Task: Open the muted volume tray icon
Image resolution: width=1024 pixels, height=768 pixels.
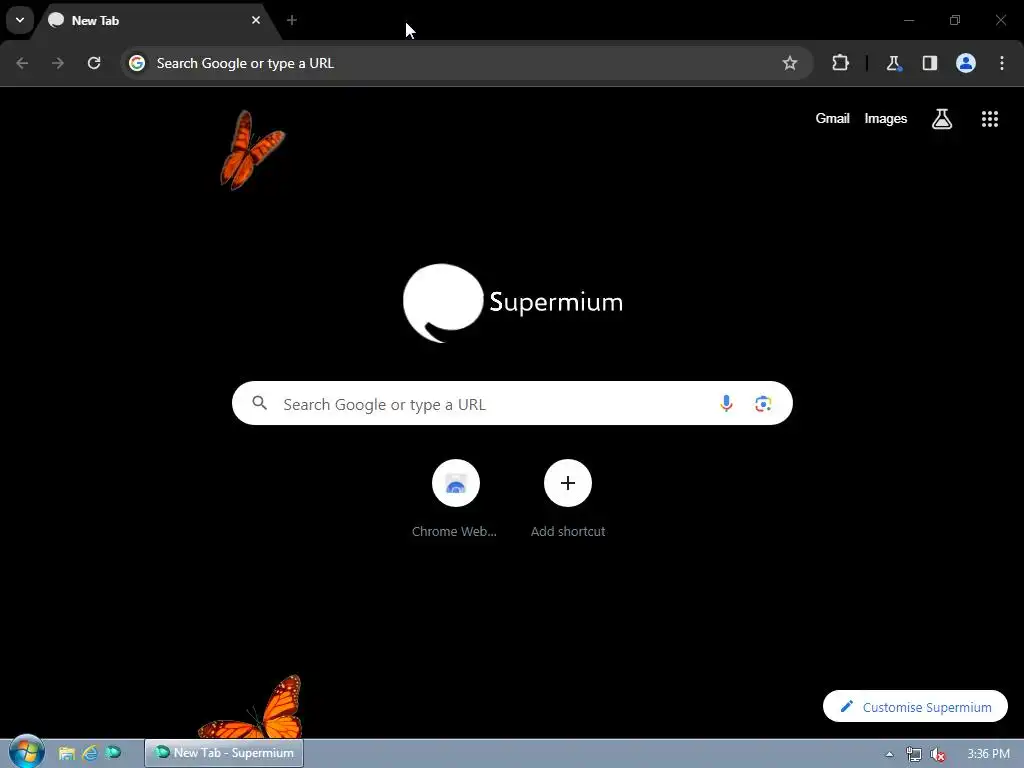Action: (938, 754)
